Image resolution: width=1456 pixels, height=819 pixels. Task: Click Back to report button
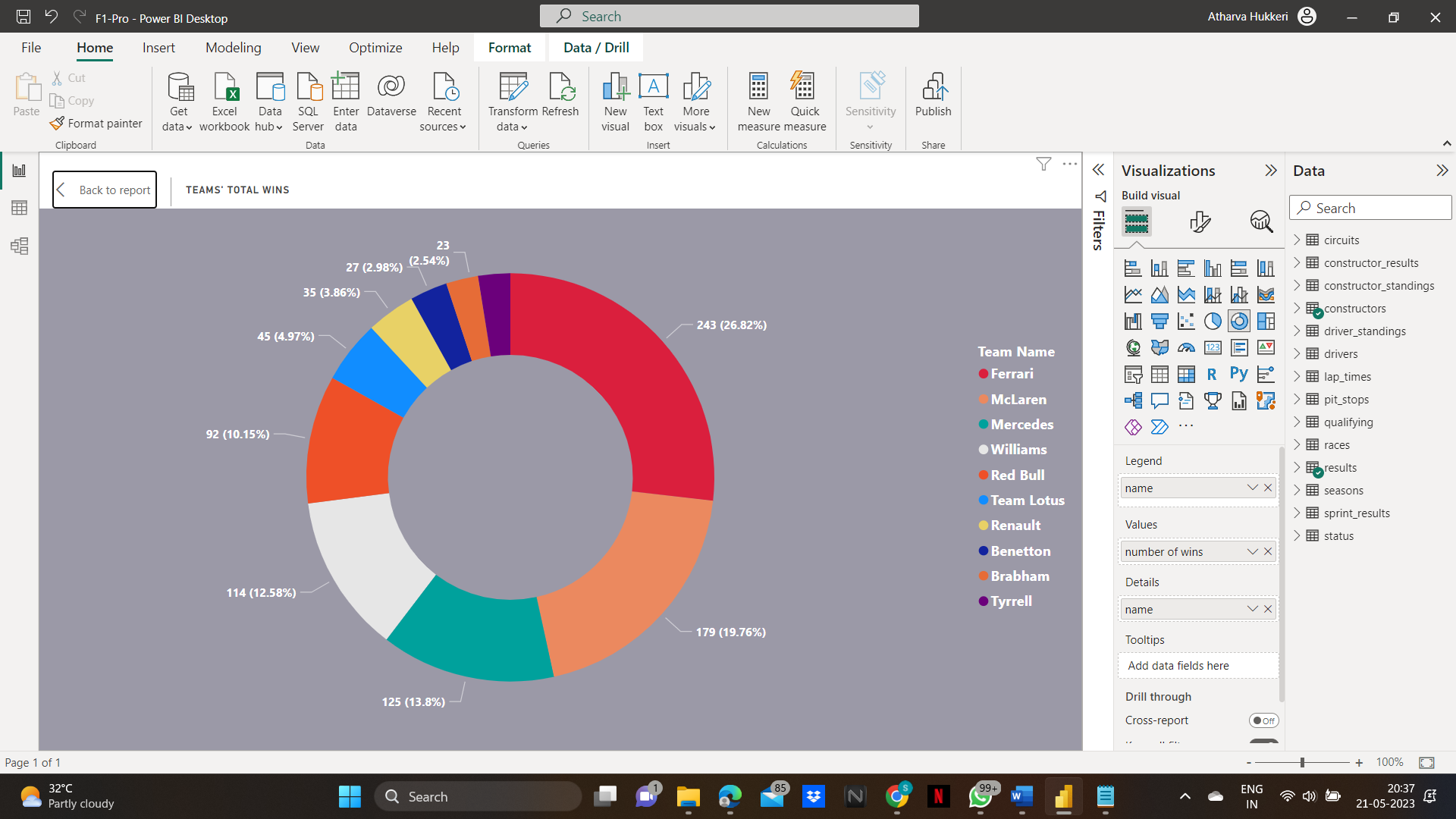coord(105,190)
